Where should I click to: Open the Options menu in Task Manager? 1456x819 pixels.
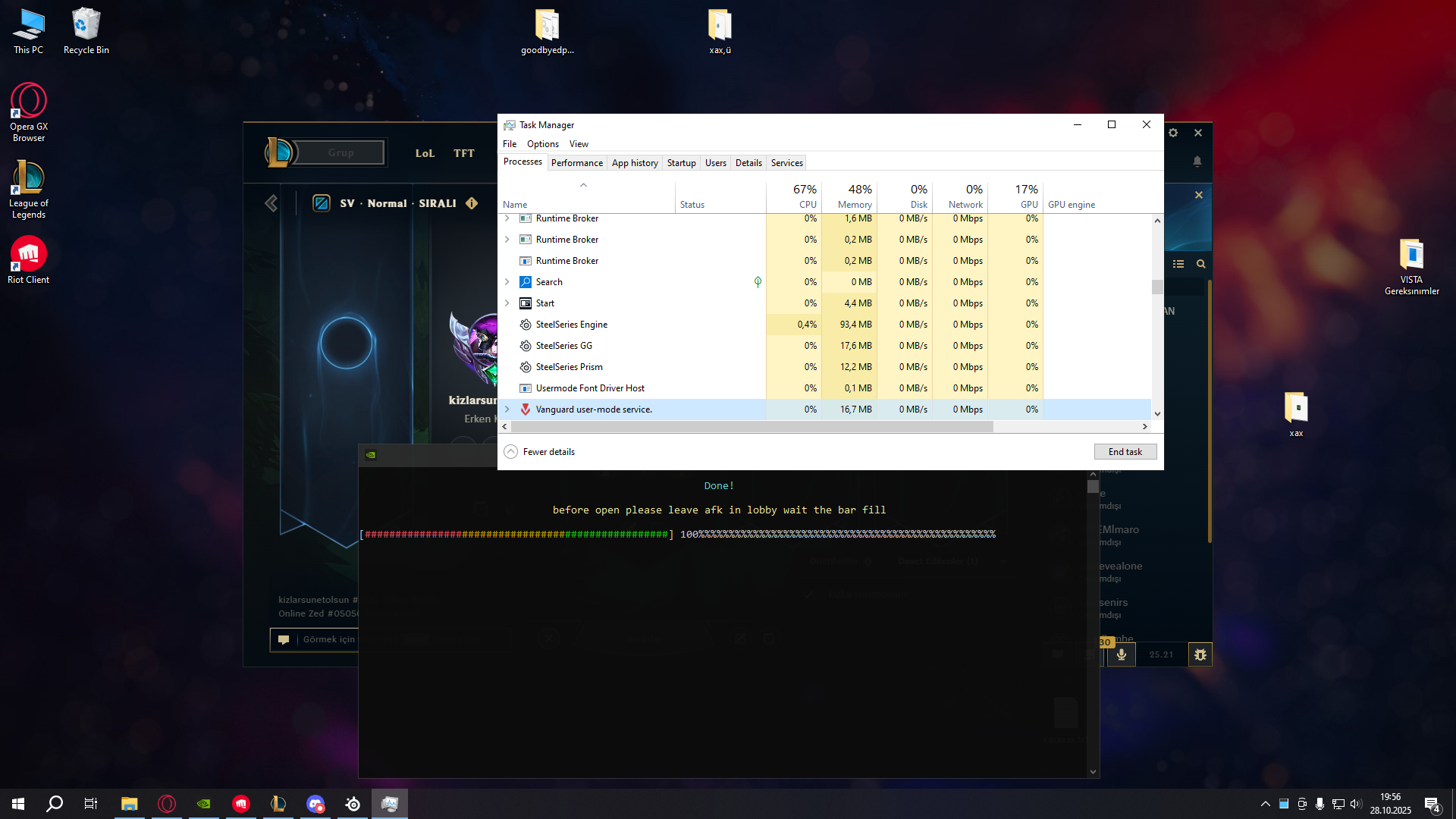542,144
